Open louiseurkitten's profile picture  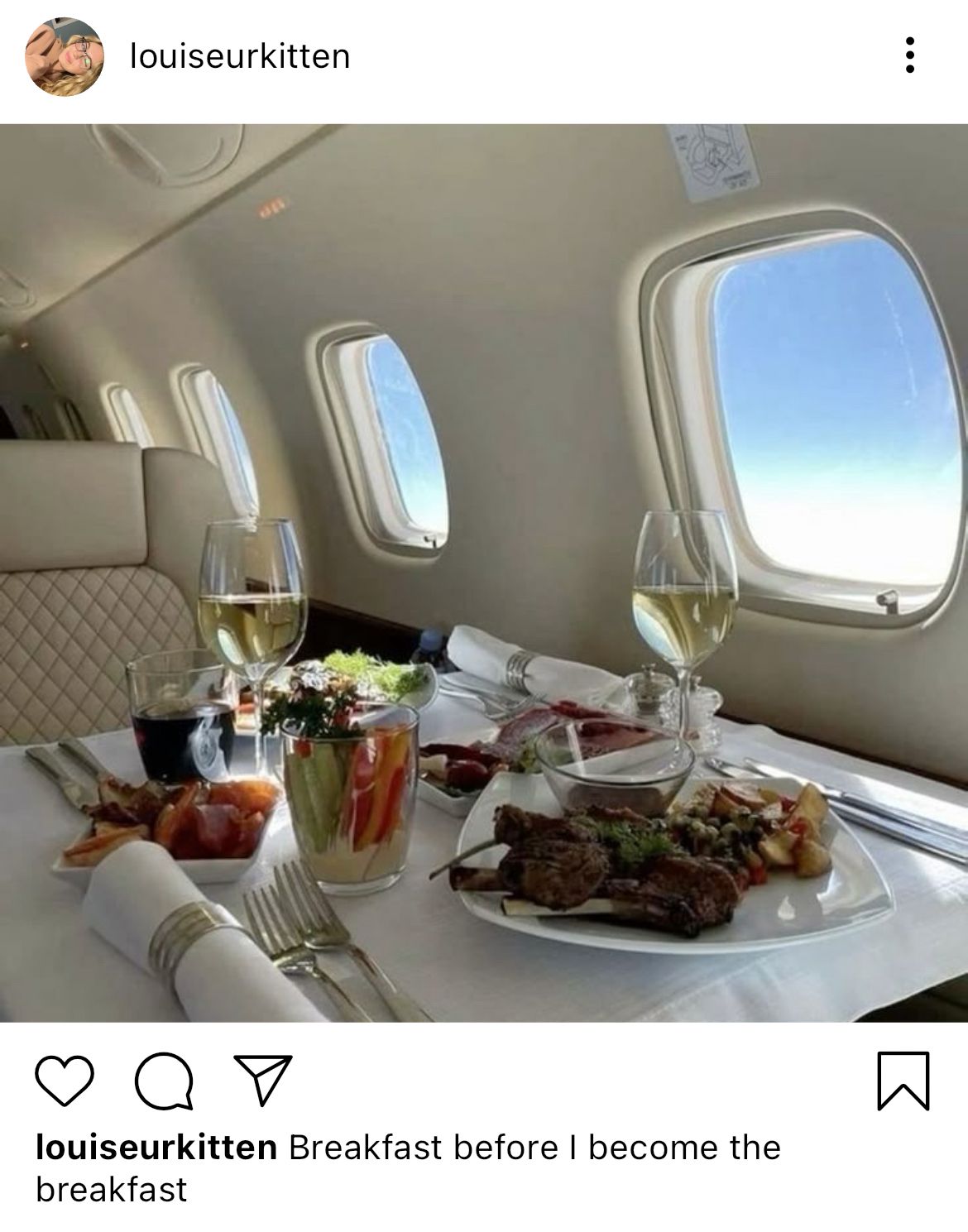point(65,56)
